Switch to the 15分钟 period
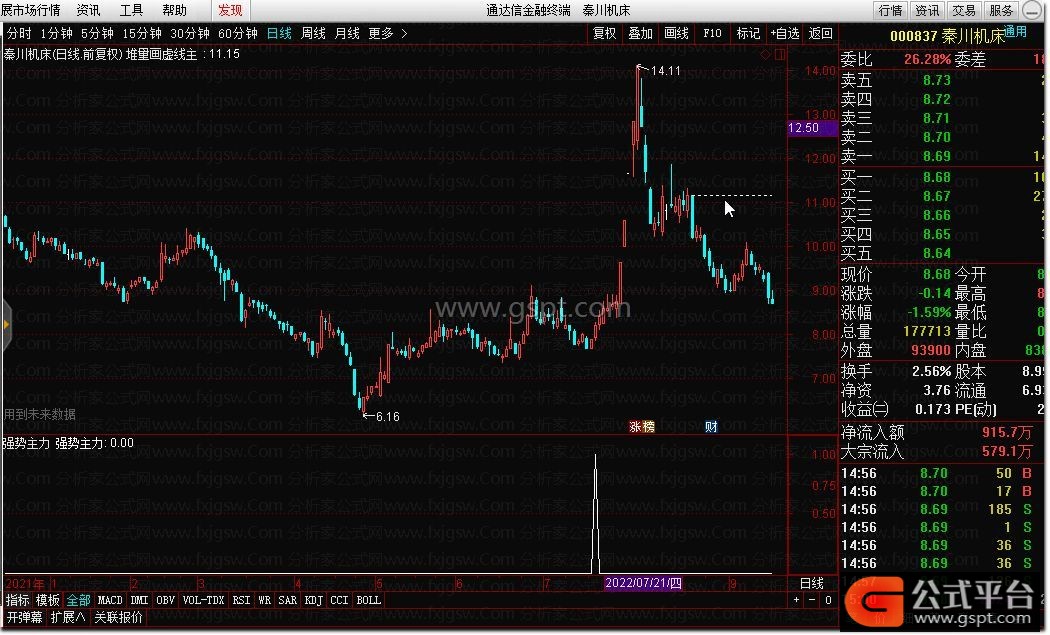This screenshot has height=635, width=1050. point(141,33)
